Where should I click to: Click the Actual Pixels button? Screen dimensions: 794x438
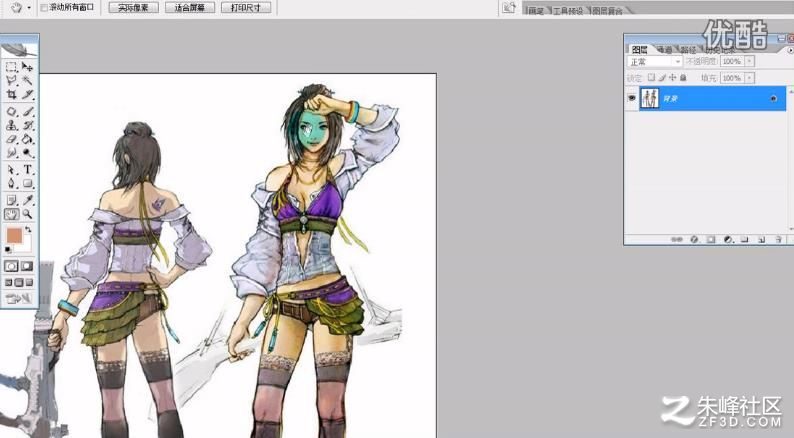tap(133, 8)
